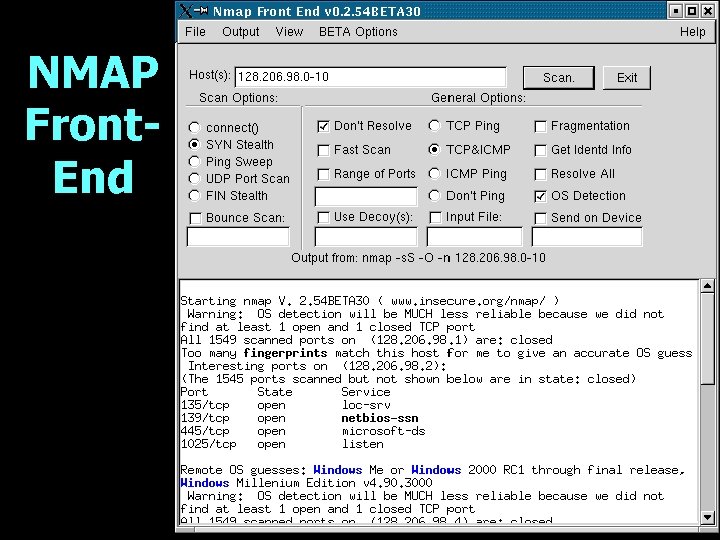
Task: Enable the Bounce Scan checkbox
Action: pyautogui.click(x=195, y=218)
